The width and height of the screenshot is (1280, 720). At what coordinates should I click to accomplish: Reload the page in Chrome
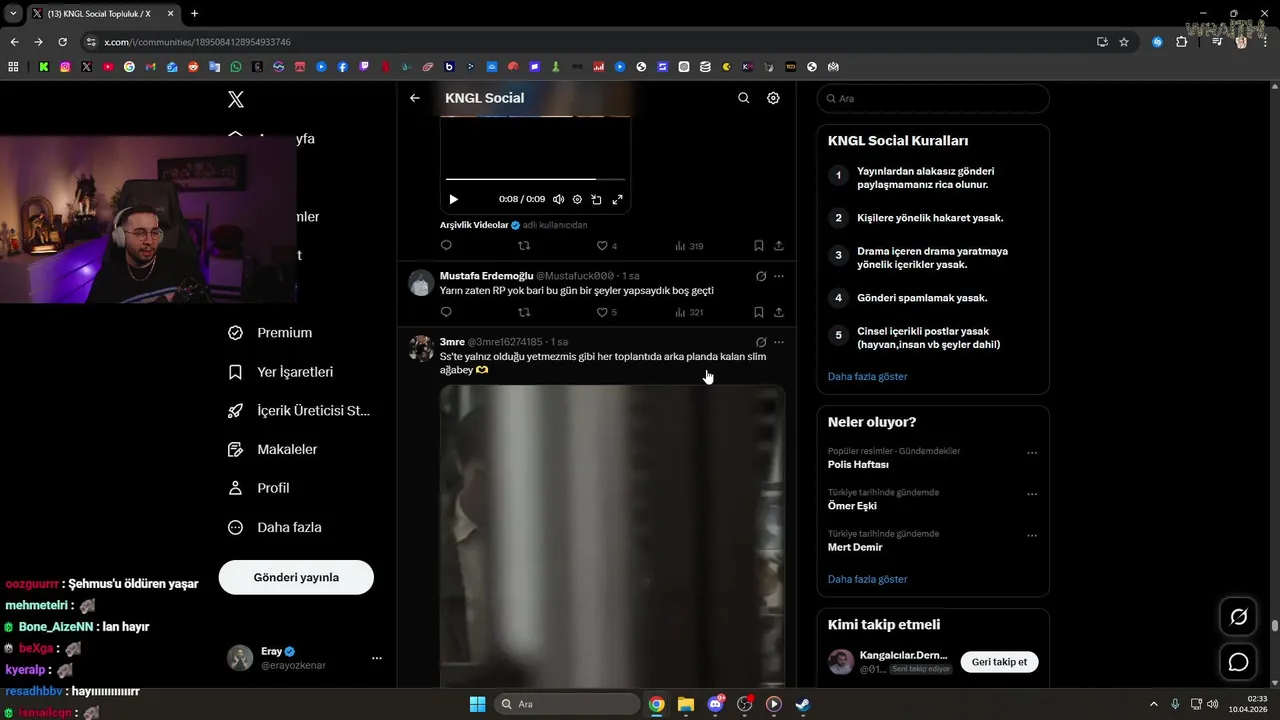coord(62,42)
